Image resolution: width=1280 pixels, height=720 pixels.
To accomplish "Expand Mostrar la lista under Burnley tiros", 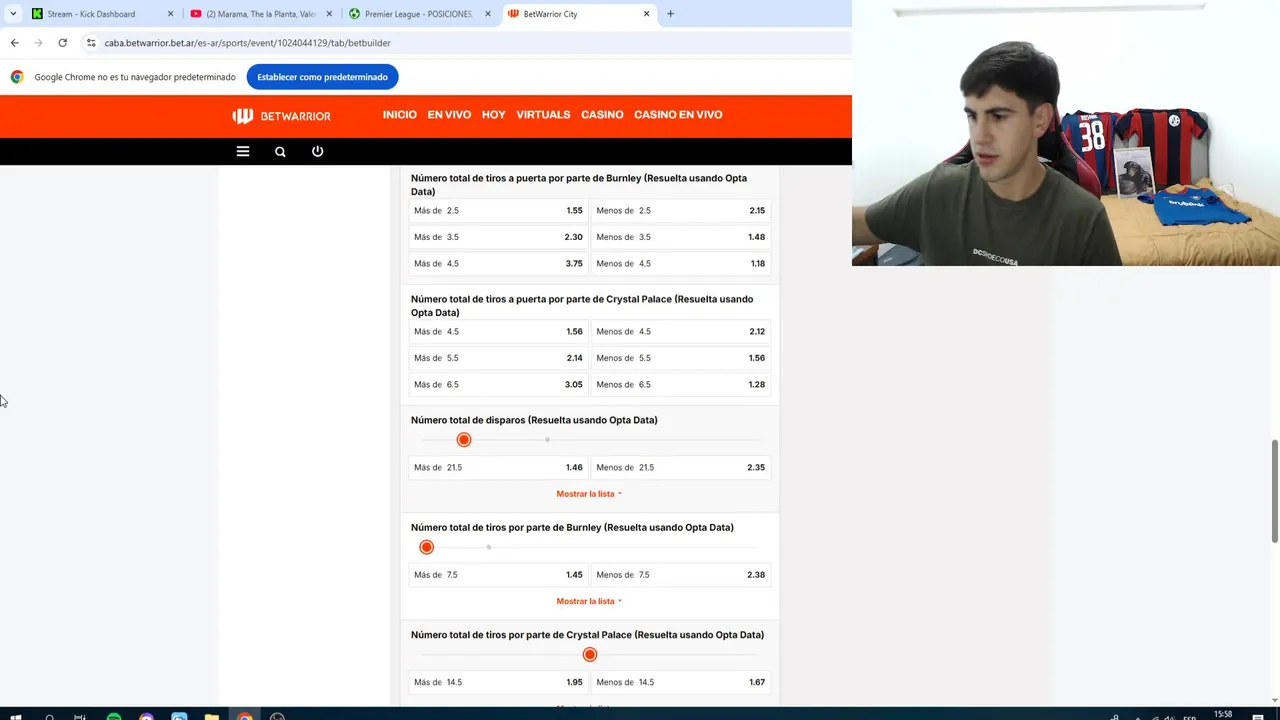I will (x=589, y=601).
